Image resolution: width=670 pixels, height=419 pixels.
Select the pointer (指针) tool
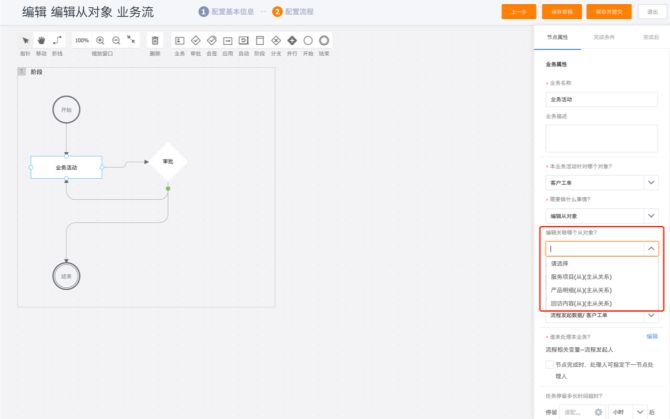[26, 41]
